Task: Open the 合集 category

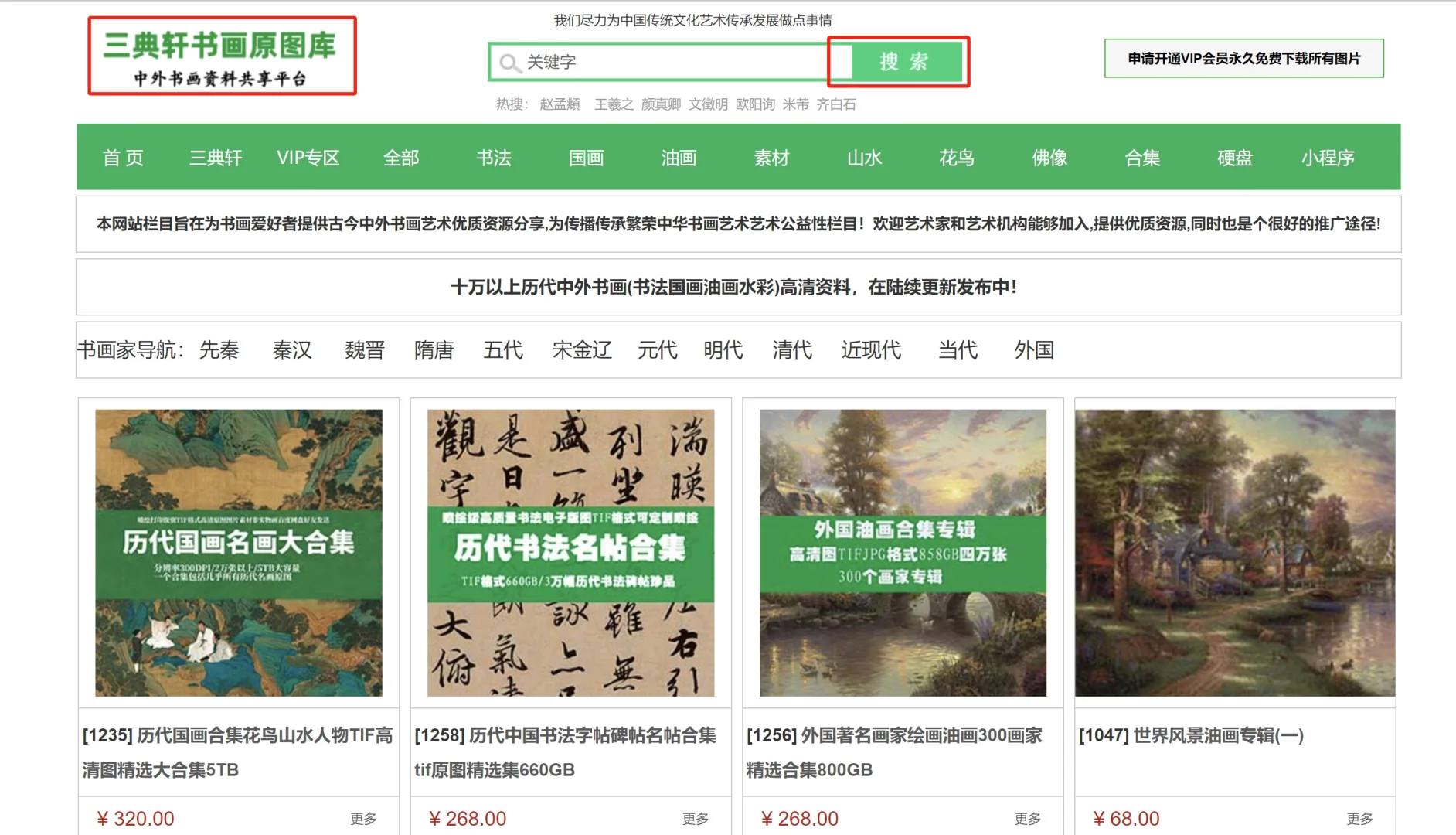Action: pyautogui.click(x=1142, y=158)
